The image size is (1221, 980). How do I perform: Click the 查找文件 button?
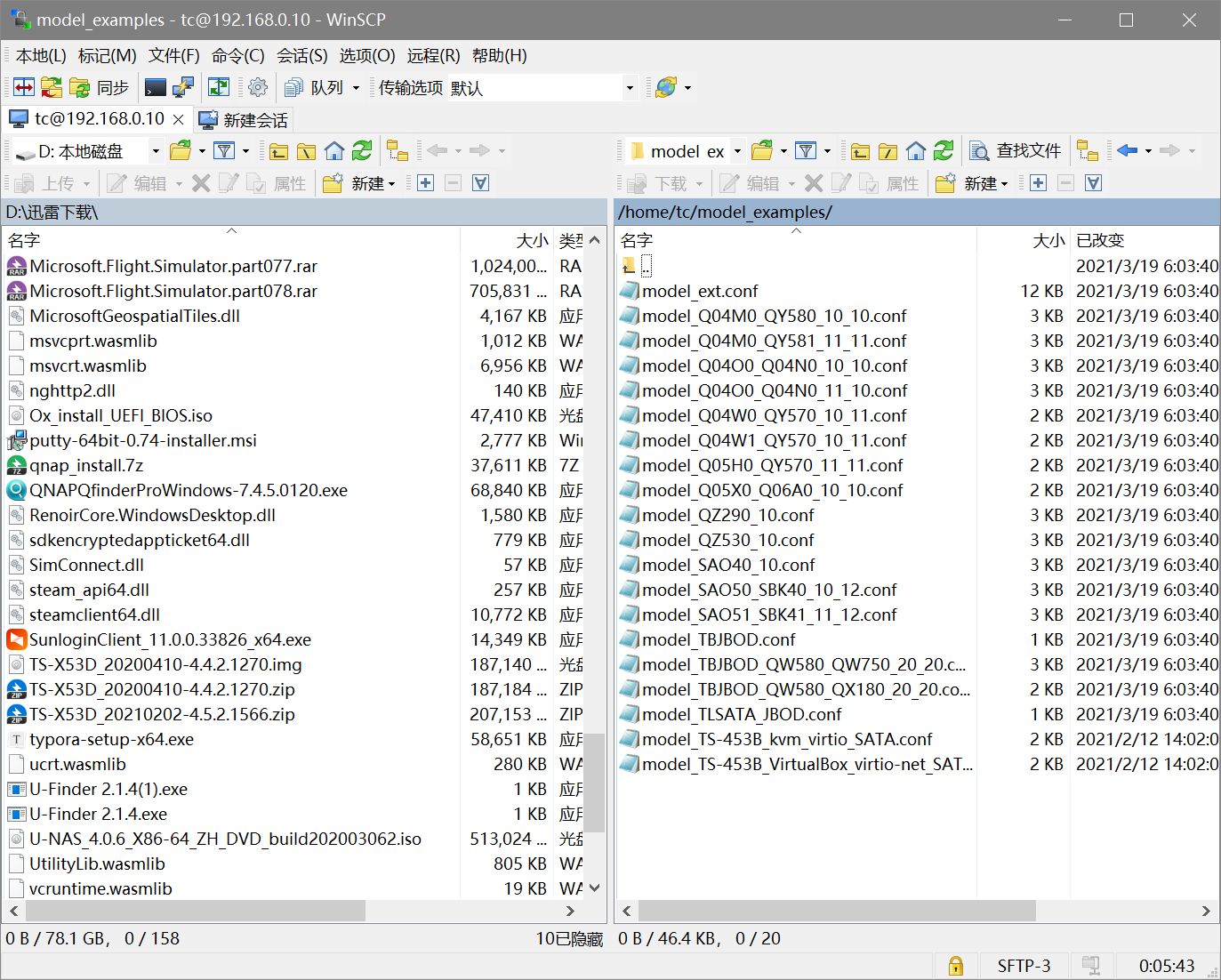pyautogui.click(x=1016, y=151)
